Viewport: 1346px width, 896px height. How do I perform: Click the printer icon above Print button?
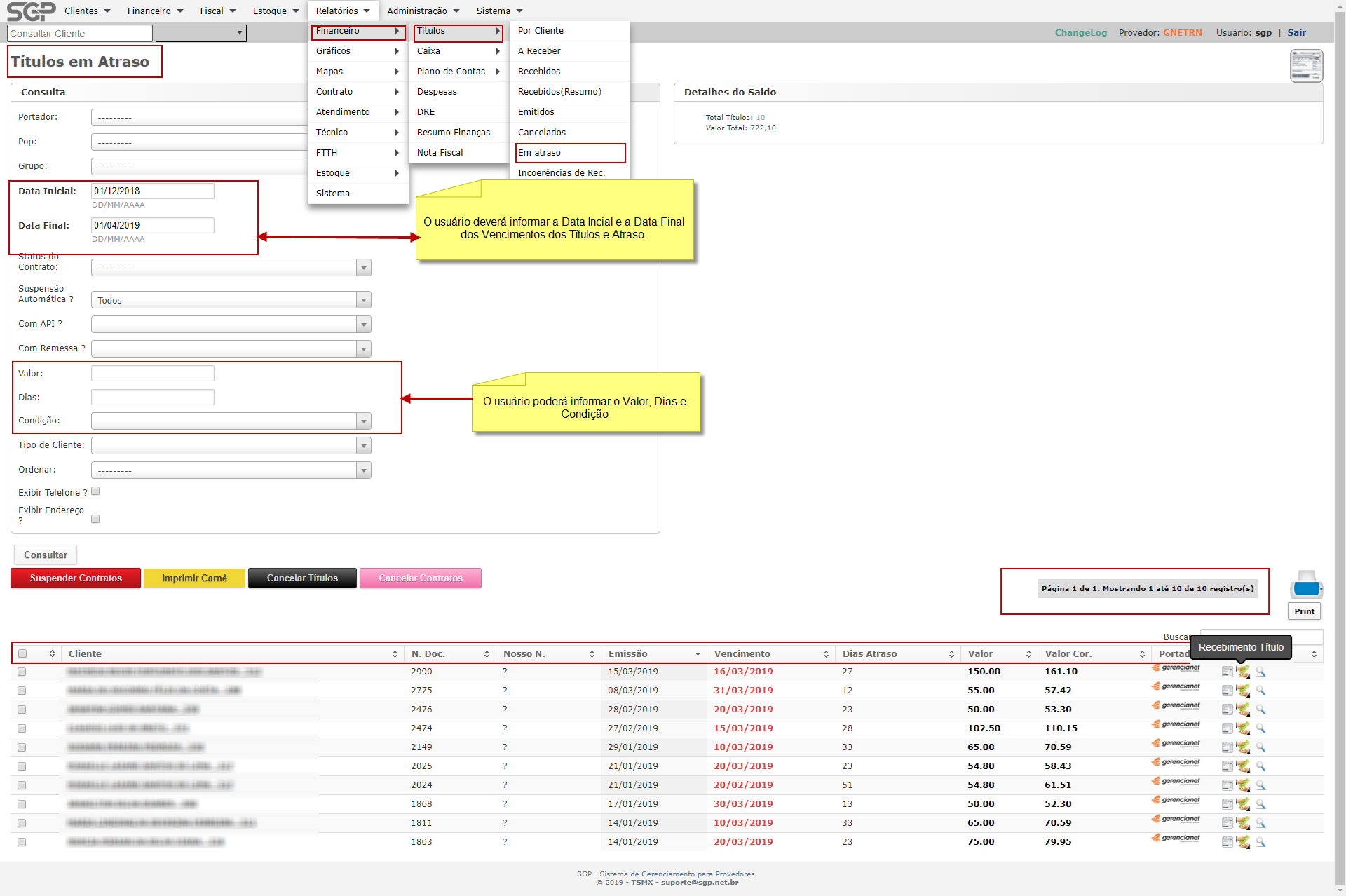(x=1305, y=583)
